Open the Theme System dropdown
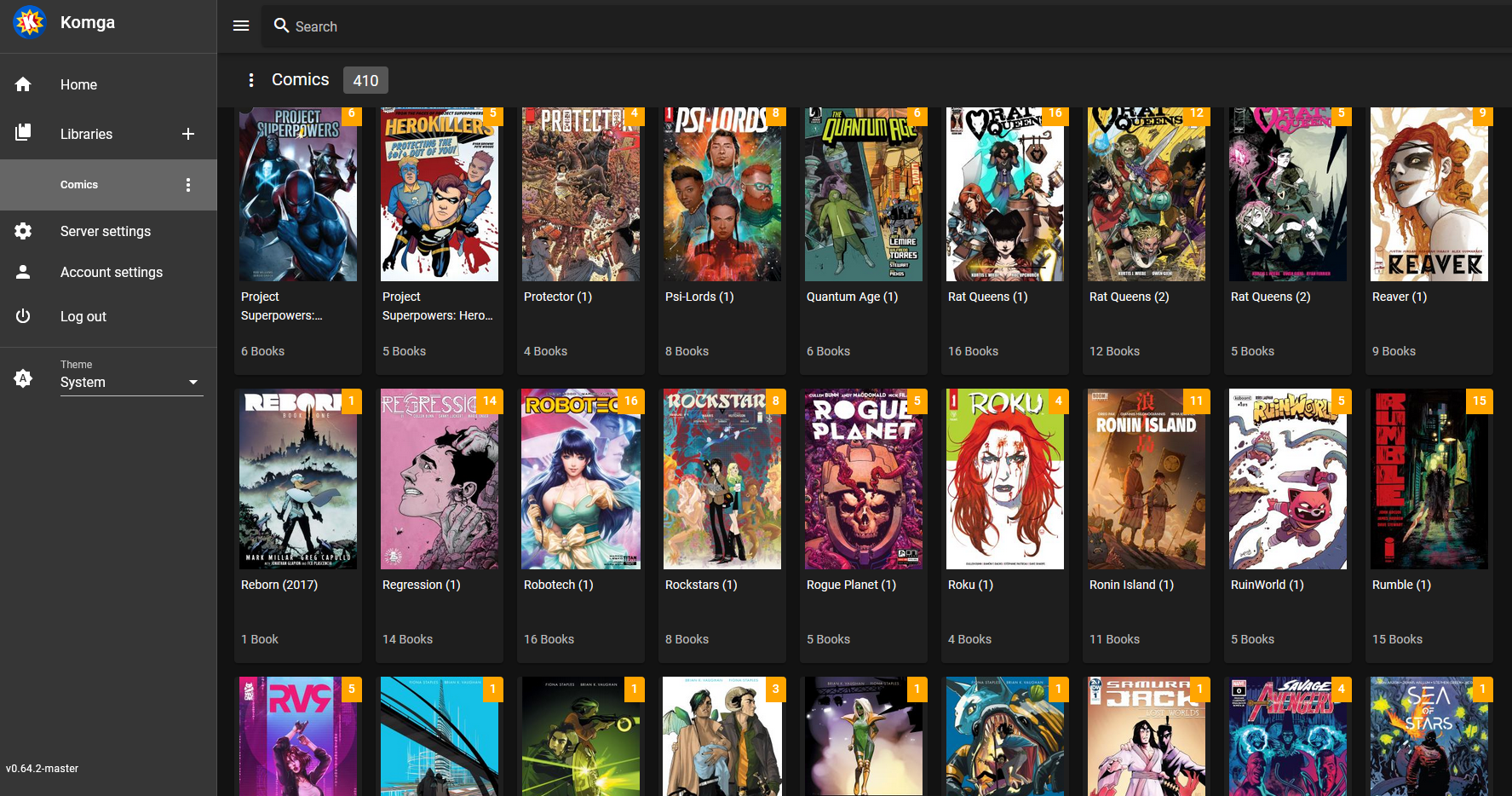1512x796 pixels. [130, 383]
